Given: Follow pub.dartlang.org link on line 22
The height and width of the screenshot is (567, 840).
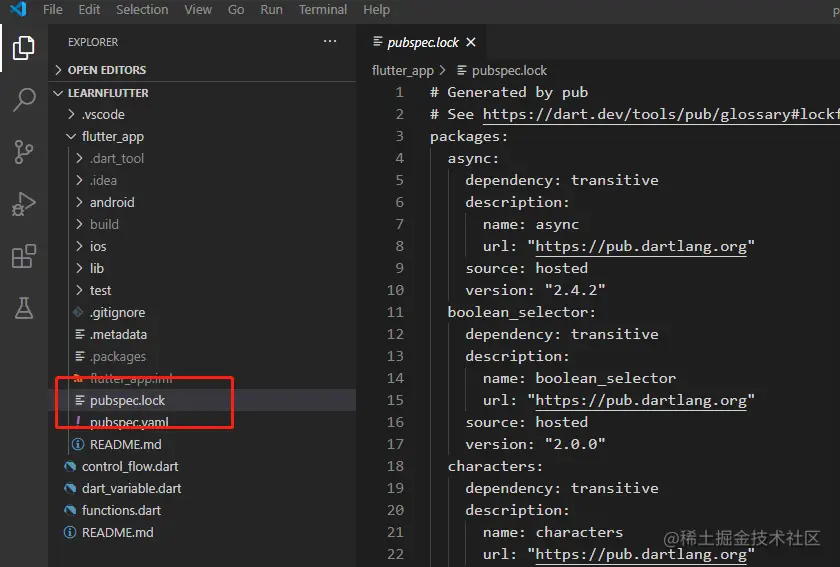Looking at the screenshot, I should coord(641,554).
